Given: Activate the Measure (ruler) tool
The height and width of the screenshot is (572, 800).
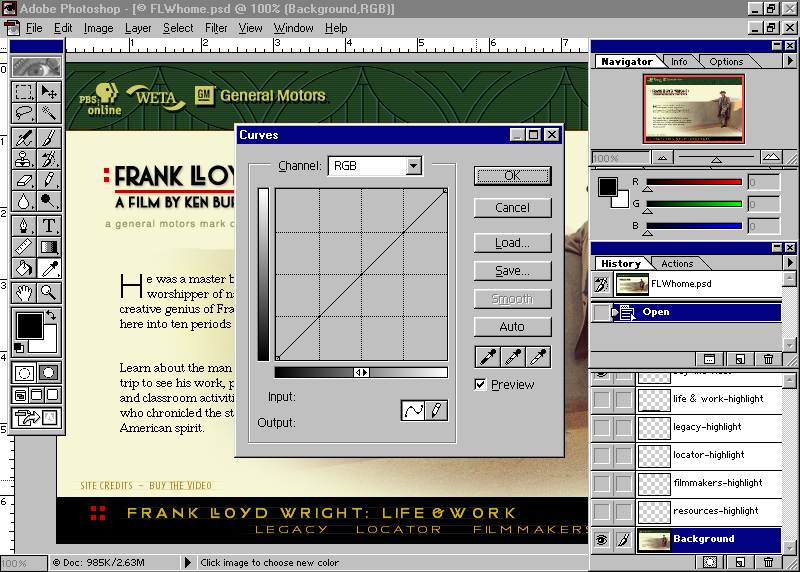Looking at the screenshot, I should tap(23, 246).
